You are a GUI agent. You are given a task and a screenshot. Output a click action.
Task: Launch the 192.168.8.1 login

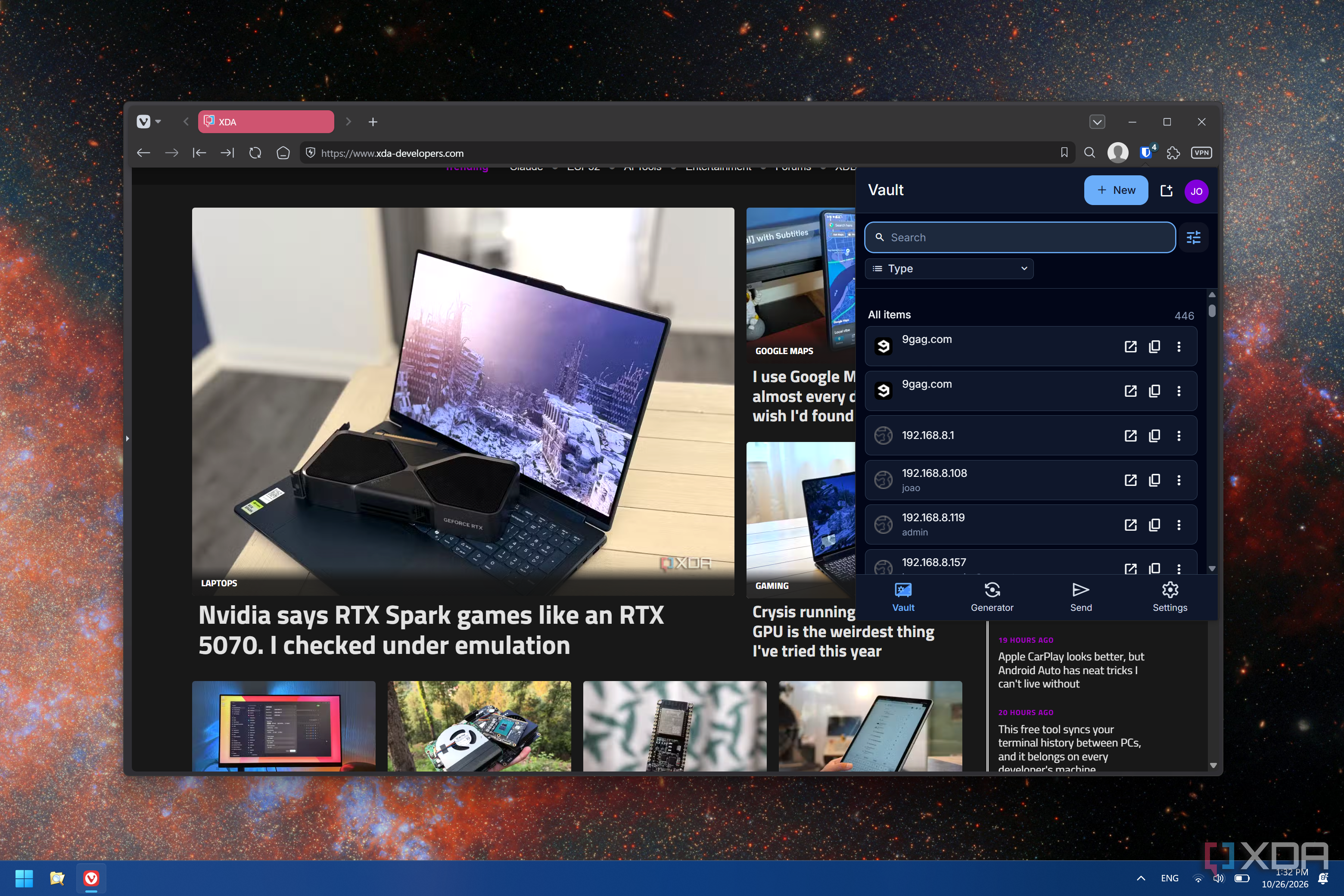coord(1130,436)
